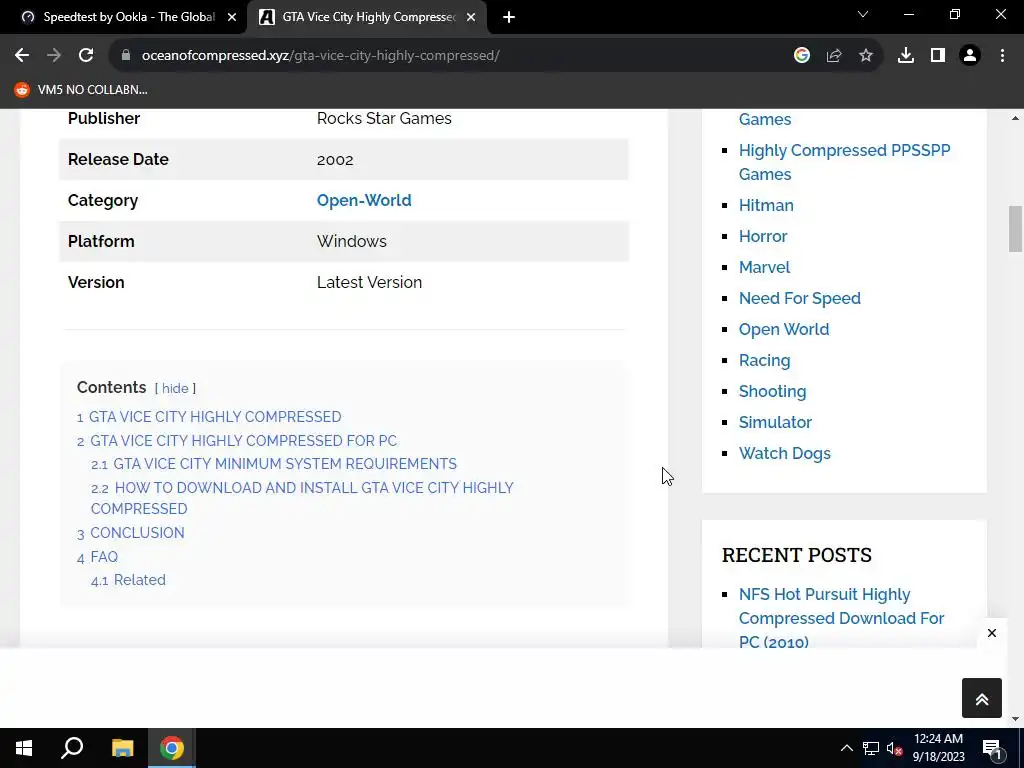Click the scrollbar down arrow

click(x=1015, y=720)
